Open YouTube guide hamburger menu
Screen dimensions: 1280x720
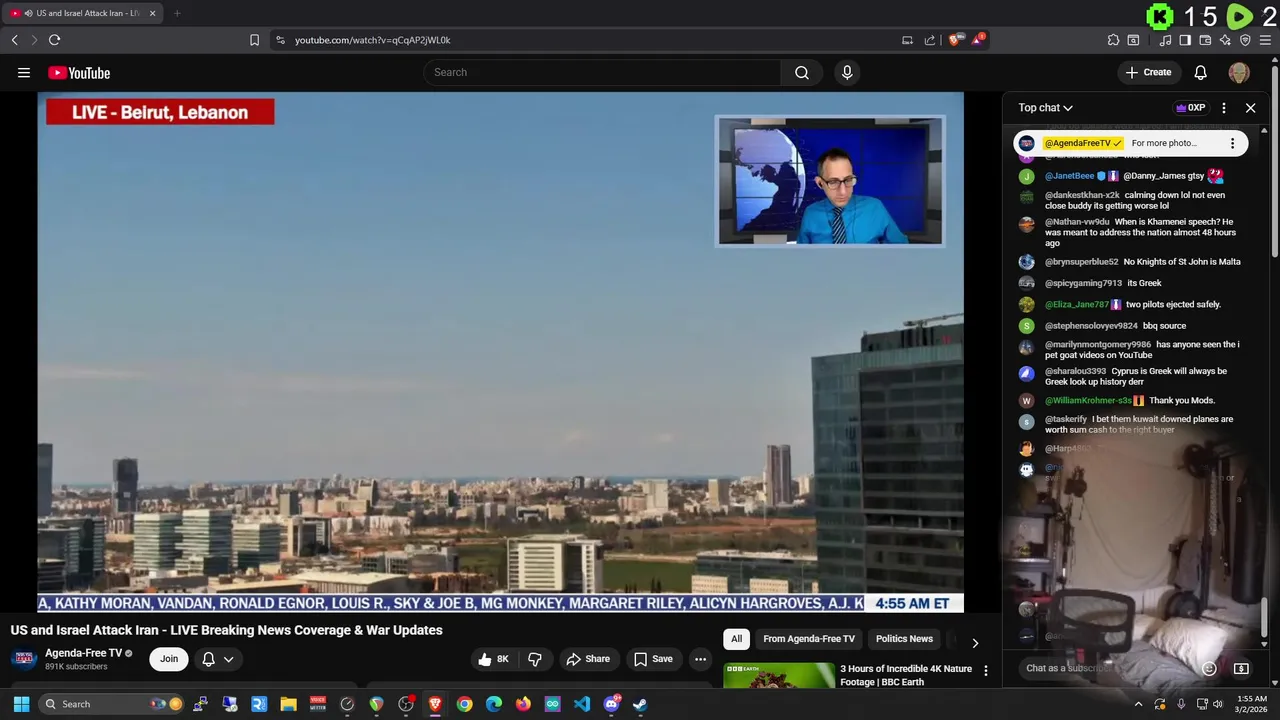tap(24, 72)
